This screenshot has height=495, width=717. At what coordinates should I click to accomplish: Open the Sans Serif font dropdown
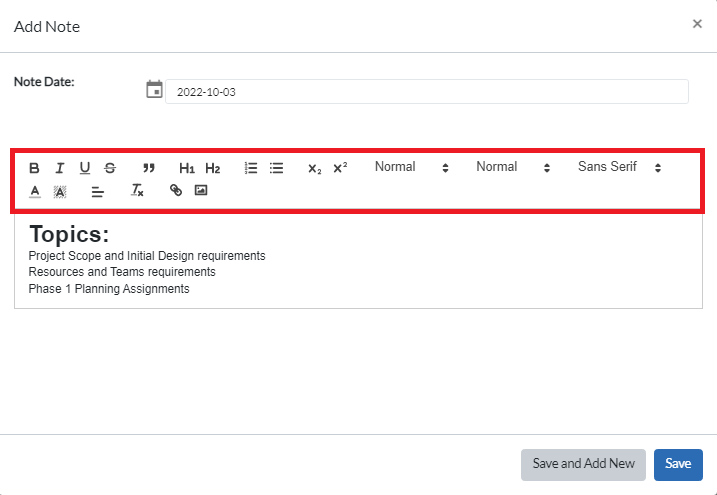point(619,167)
